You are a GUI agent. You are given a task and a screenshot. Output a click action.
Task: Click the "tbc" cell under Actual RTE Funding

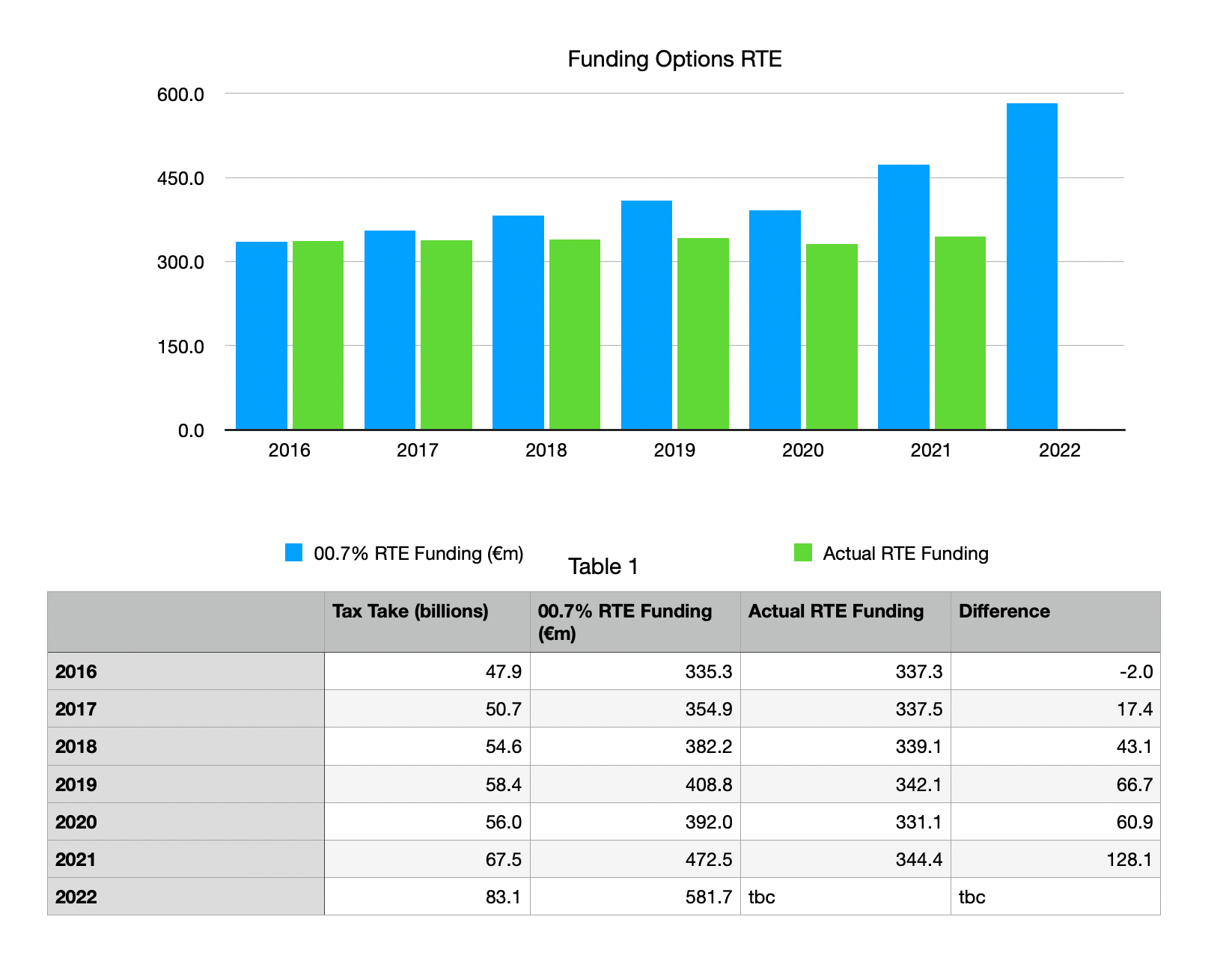click(845, 897)
